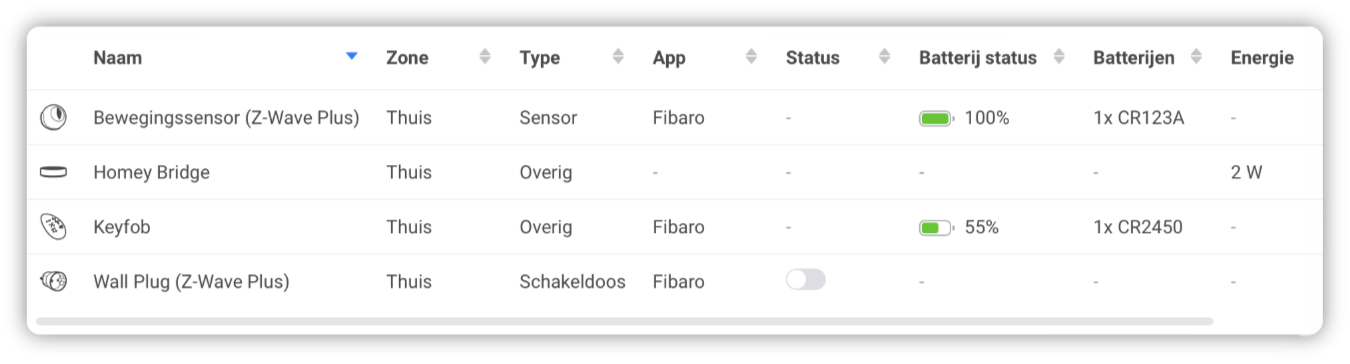Image resolution: width=1350 pixels, height=364 pixels.
Task: Sort table using Status column arrows
Action: (x=884, y=57)
